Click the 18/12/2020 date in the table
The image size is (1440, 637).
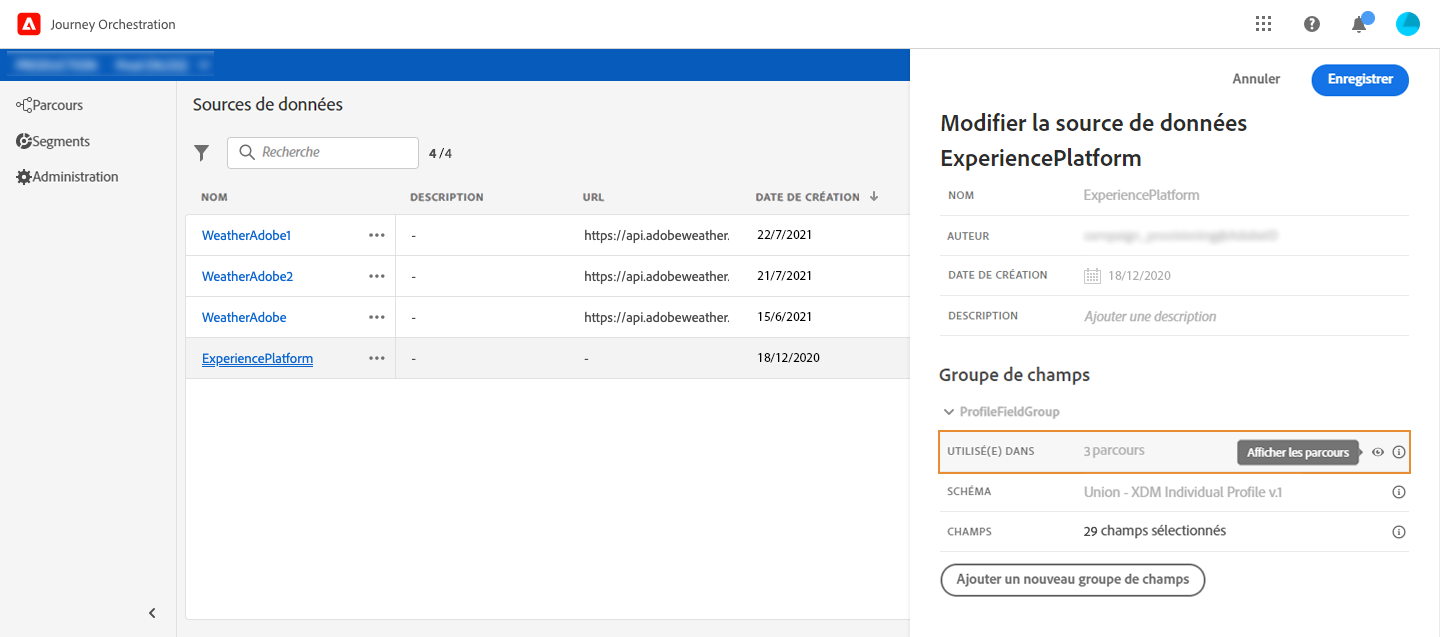(788, 358)
